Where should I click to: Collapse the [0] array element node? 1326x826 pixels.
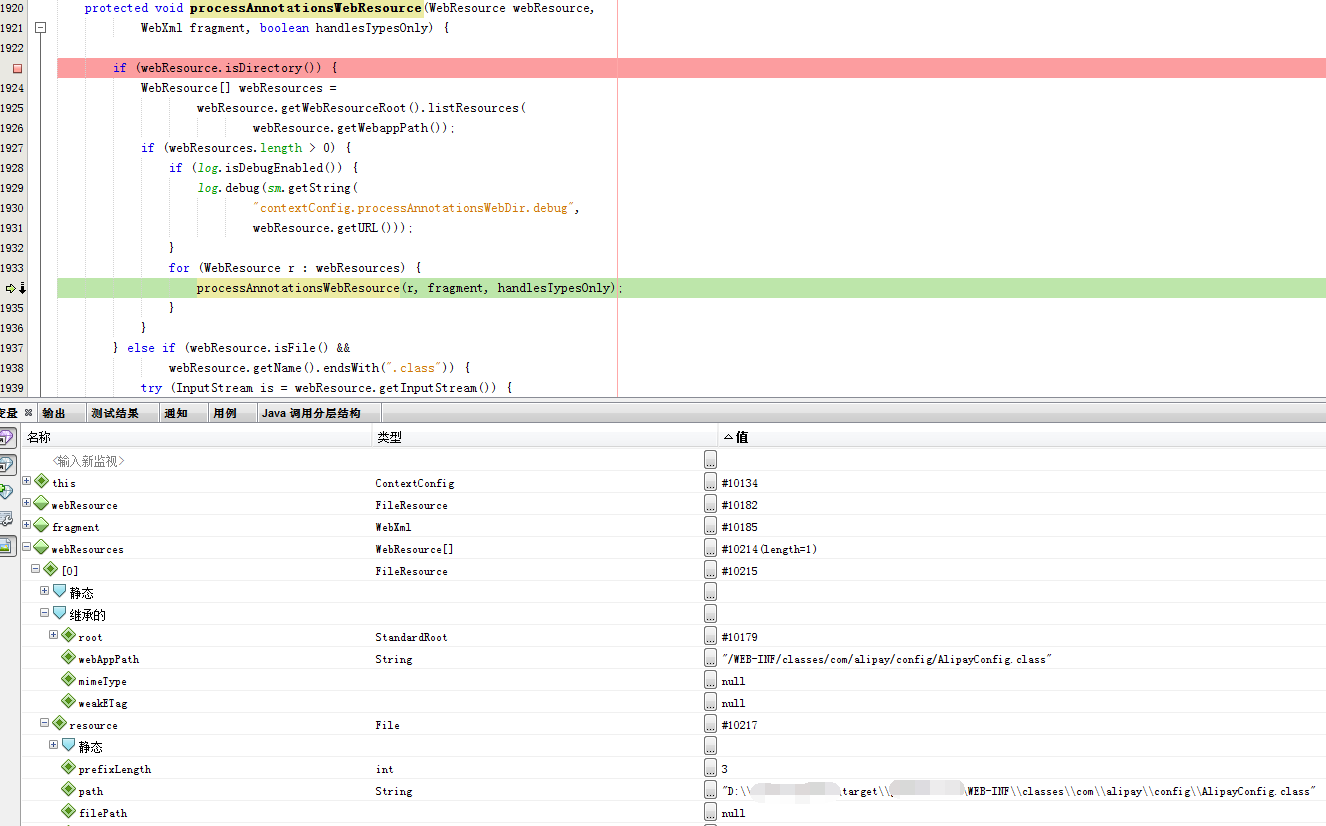[35, 569]
